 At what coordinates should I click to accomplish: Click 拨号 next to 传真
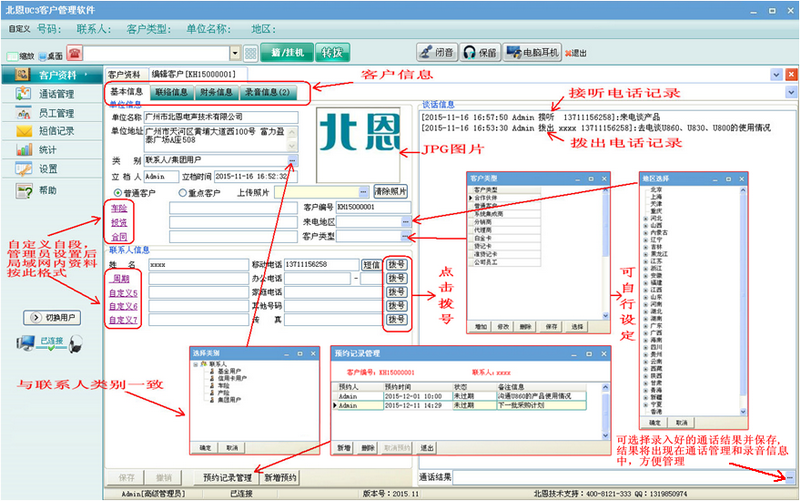click(x=396, y=319)
